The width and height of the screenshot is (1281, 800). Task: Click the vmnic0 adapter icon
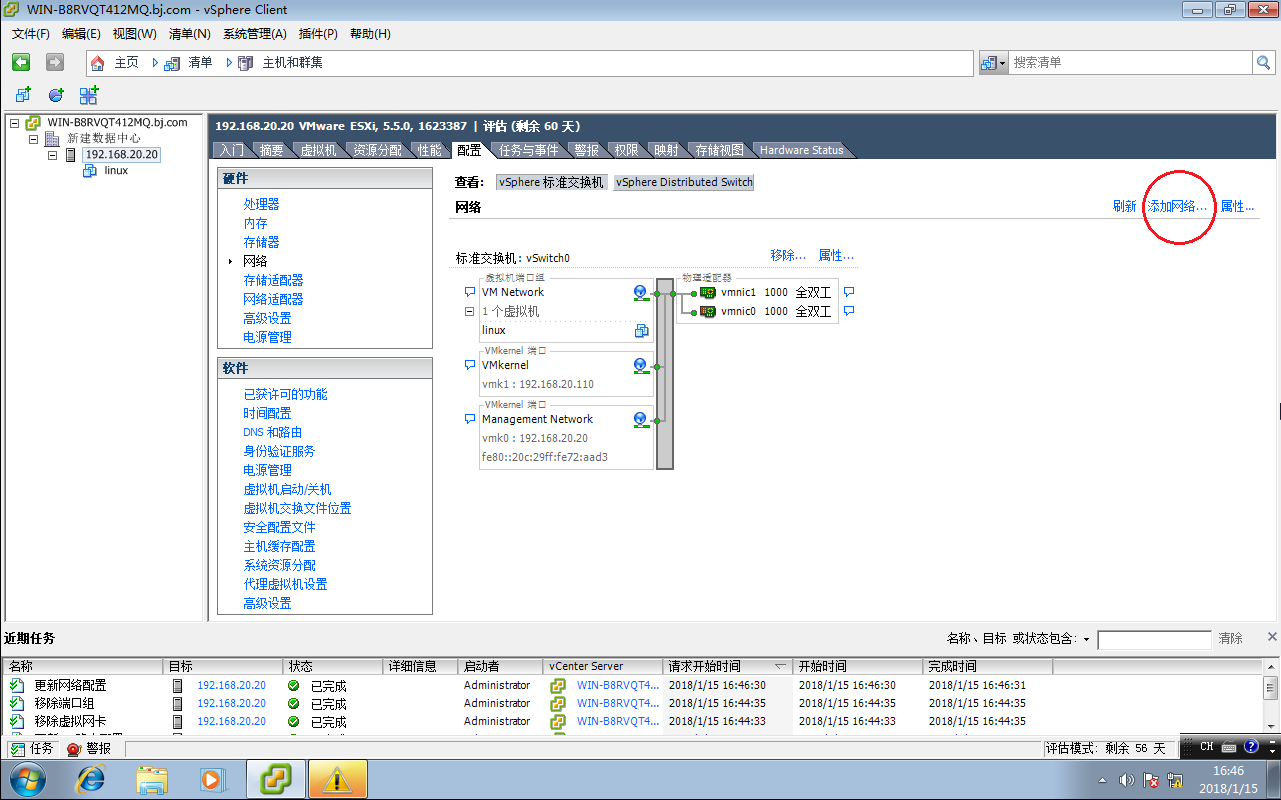[708, 311]
